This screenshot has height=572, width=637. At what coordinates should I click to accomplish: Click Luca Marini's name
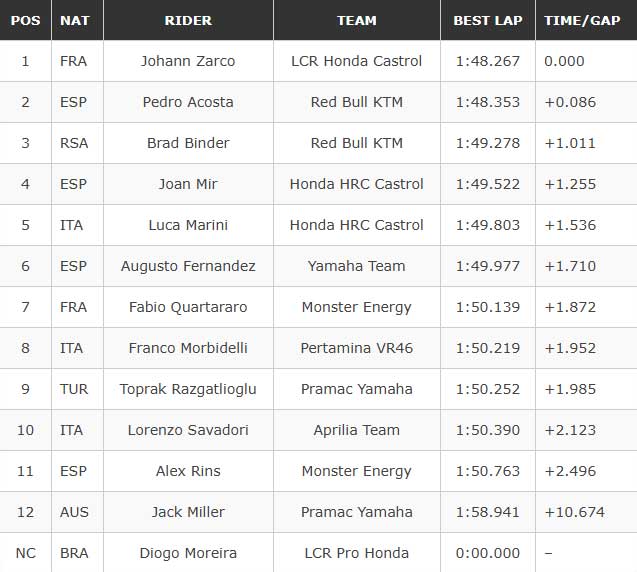point(188,225)
